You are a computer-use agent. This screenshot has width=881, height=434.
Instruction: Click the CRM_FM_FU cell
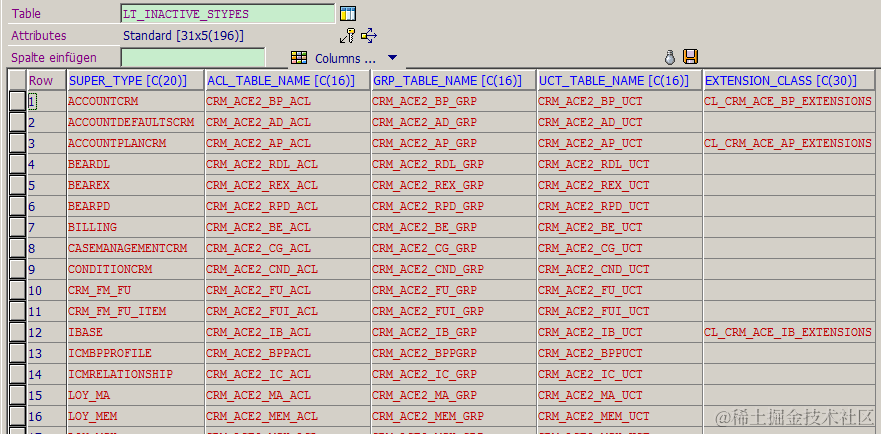click(x=135, y=290)
